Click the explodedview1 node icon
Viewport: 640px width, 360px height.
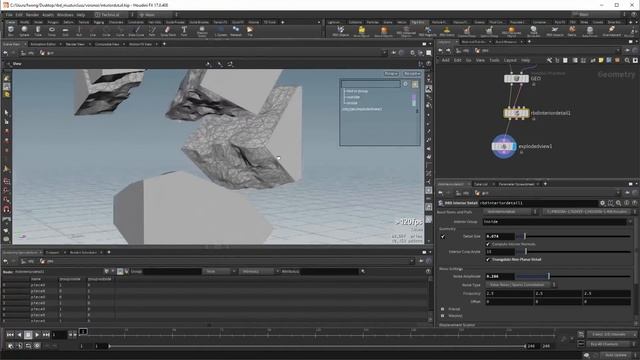click(504, 146)
